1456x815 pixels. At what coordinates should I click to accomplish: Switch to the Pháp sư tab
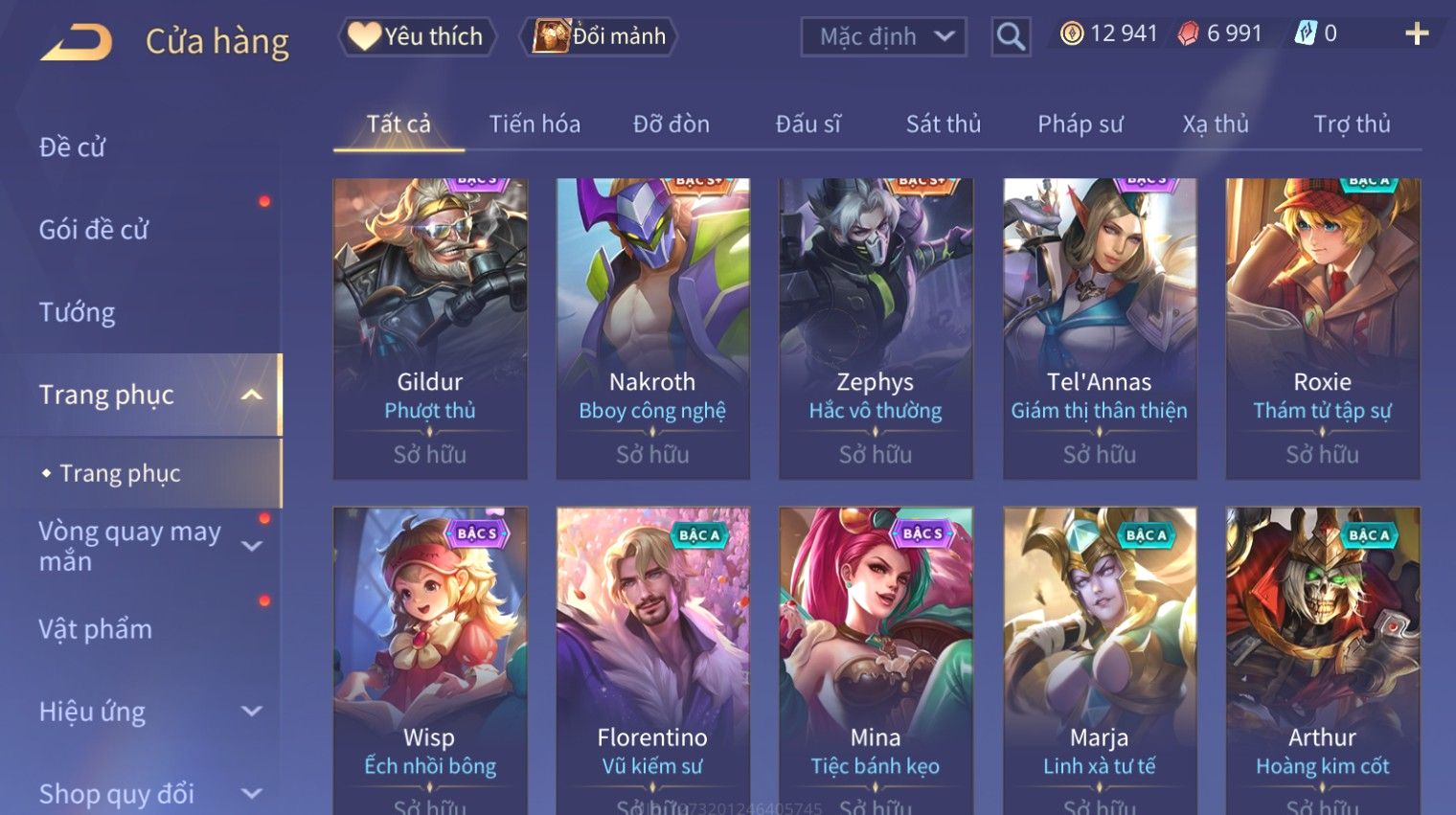[1081, 125]
